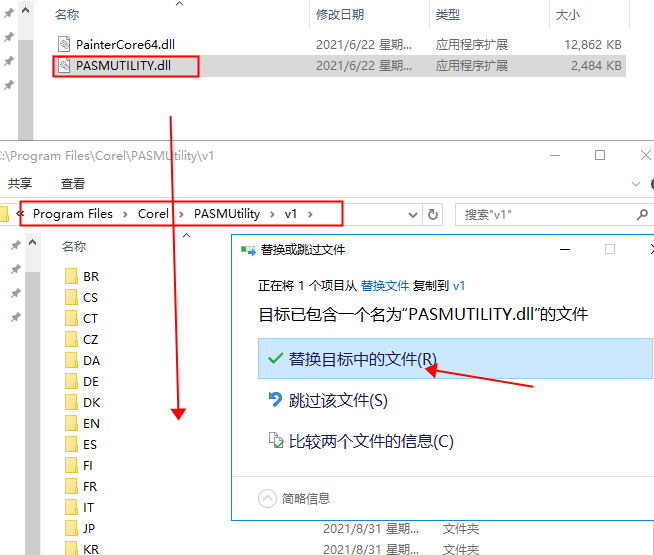Click Program Files in address breadcrumb
The image size is (654, 555).
click(73, 214)
